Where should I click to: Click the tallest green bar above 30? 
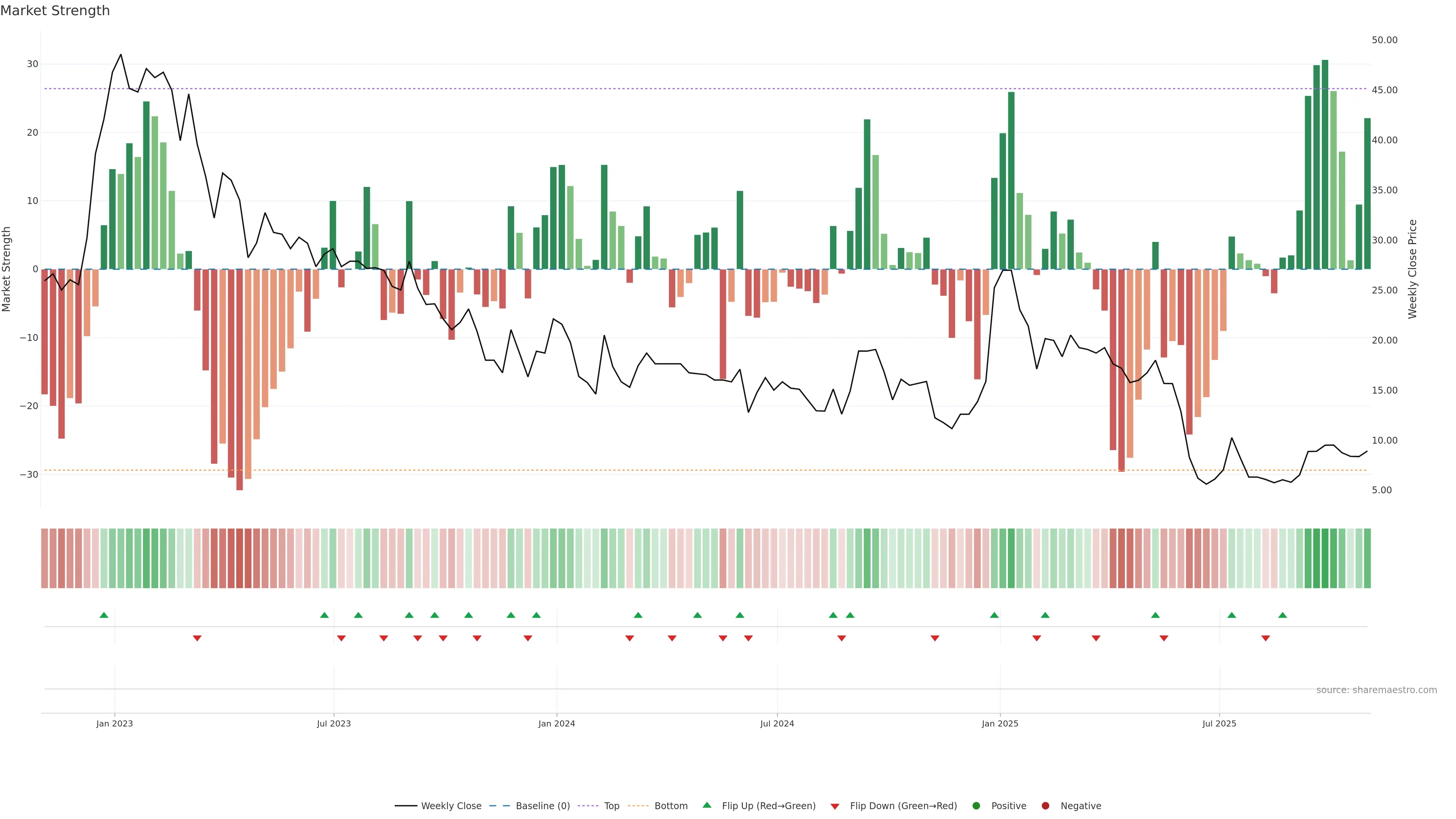1325,164
